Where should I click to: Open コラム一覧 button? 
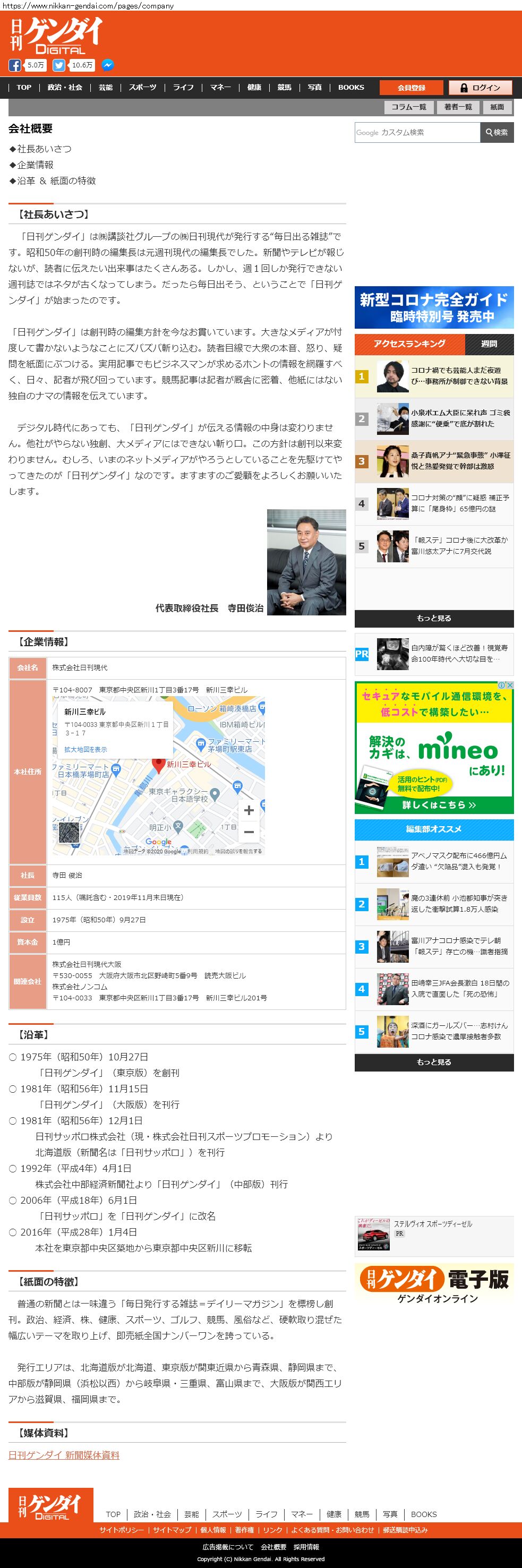coord(409,107)
